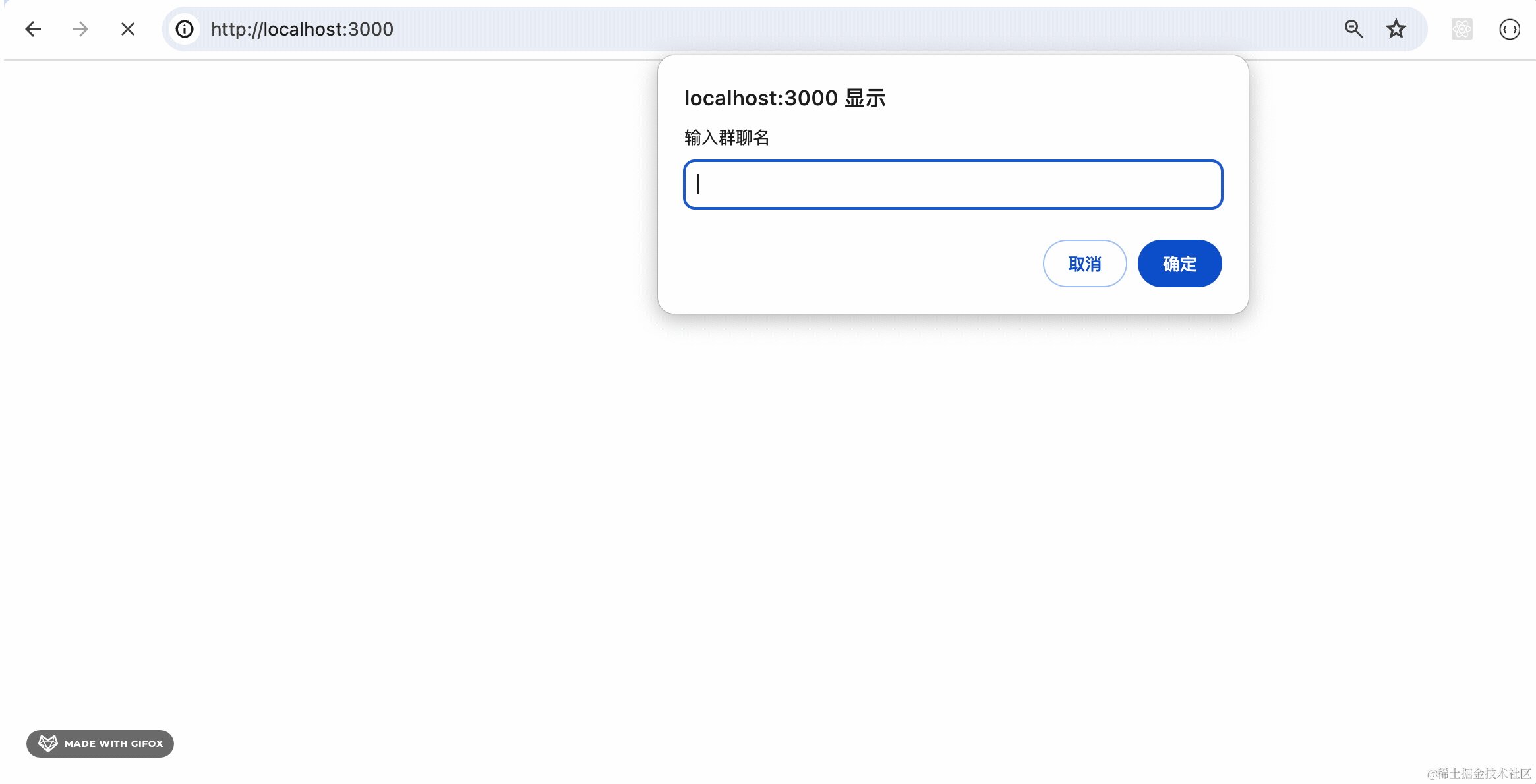Click the Gifox fox logo icon
The width and height of the screenshot is (1536, 784).
coord(48,743)
